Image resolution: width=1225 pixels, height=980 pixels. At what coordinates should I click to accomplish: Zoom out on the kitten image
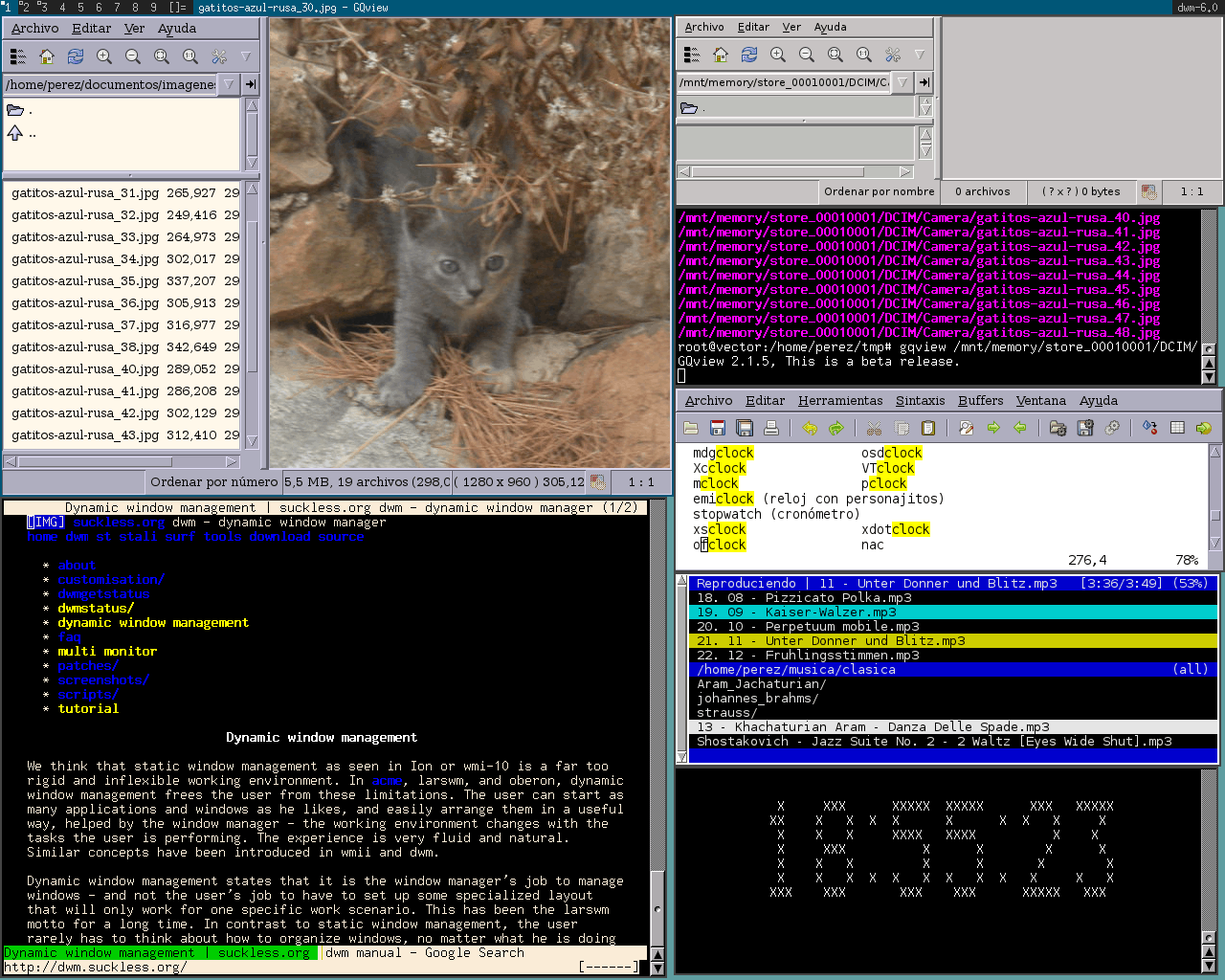[133, 56]
